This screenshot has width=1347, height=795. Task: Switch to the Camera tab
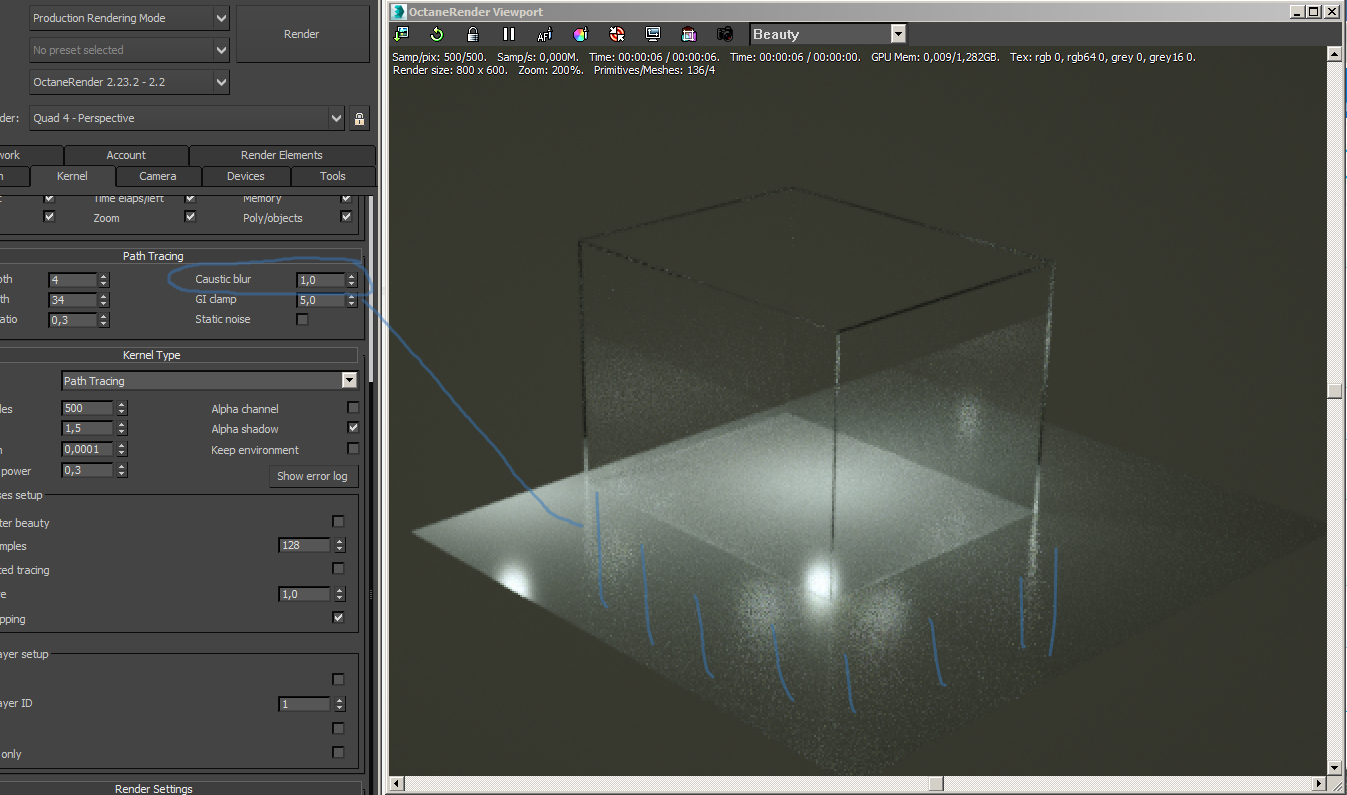[x=158, y=176]
